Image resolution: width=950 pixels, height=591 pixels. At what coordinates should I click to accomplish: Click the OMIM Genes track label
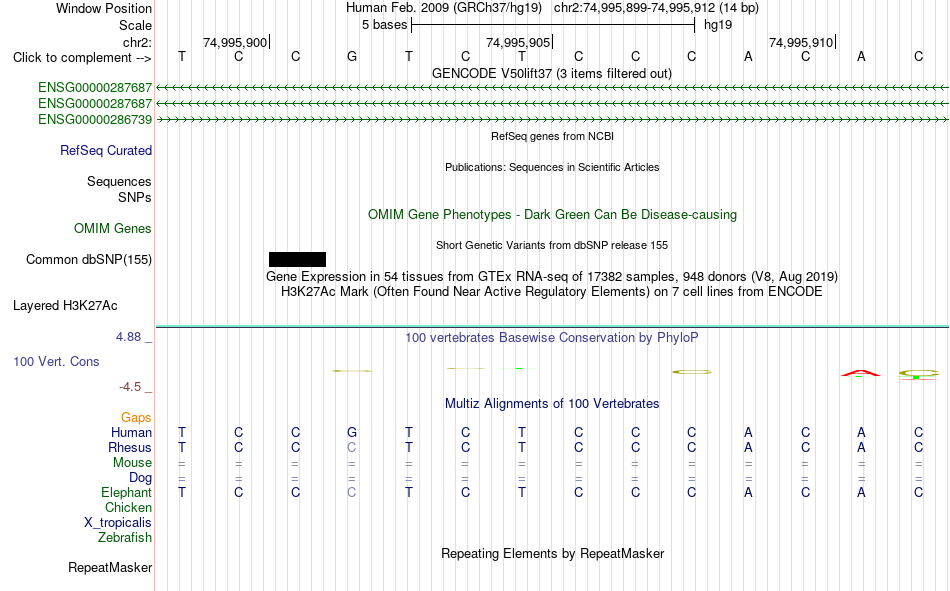pos(113,229)
